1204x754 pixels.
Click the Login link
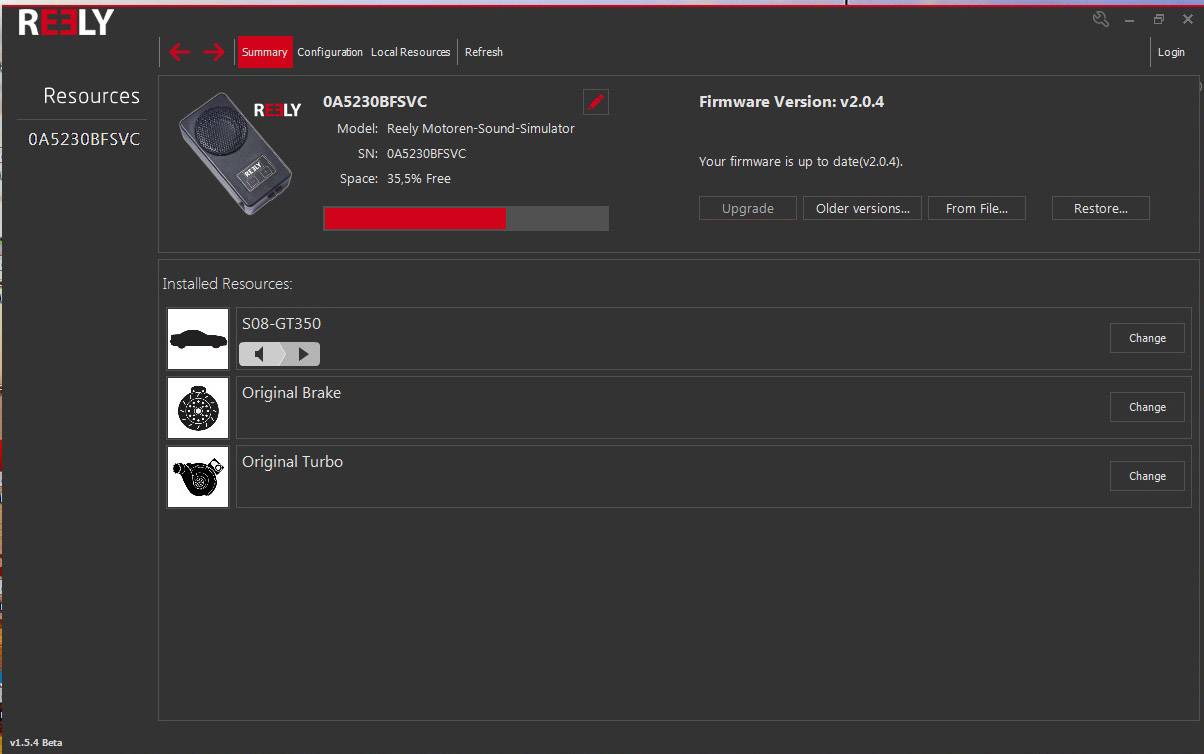[x=1171, y=51]
